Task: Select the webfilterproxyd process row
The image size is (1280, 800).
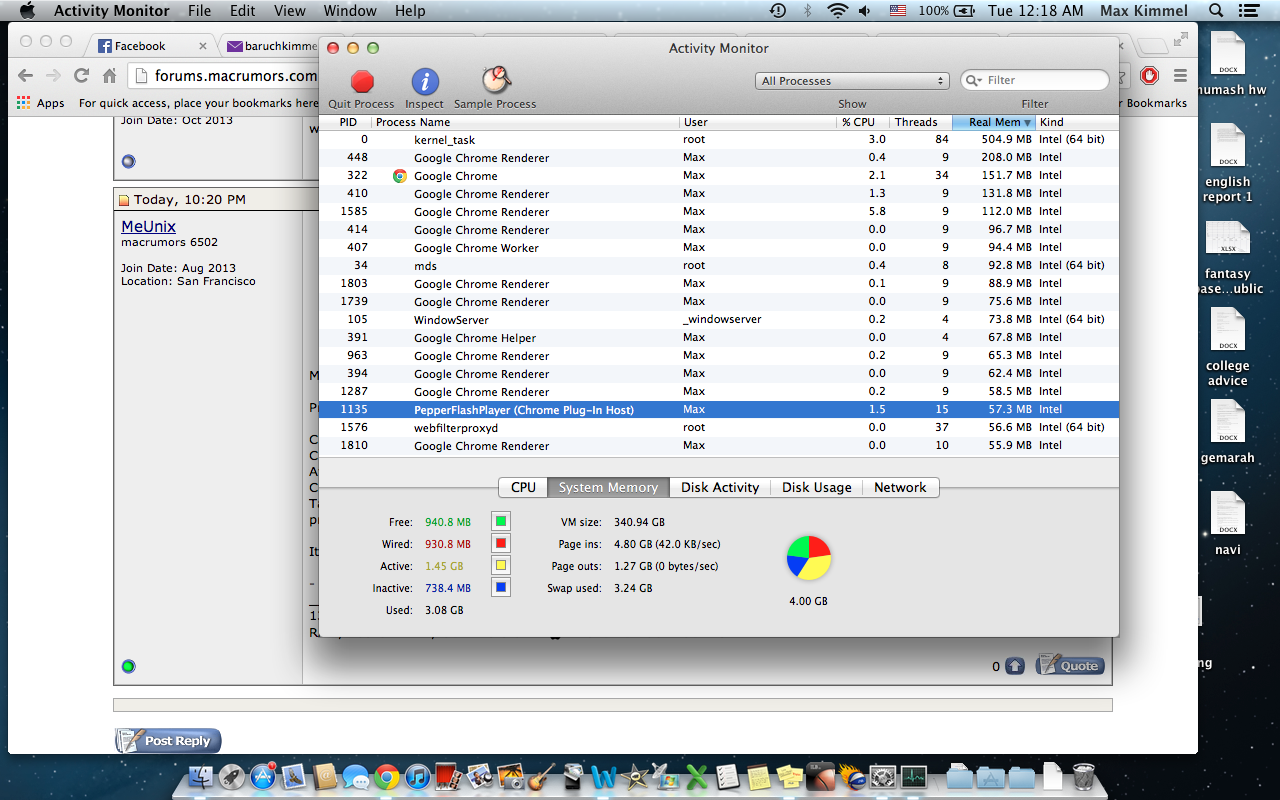Action: coord(719,427)
